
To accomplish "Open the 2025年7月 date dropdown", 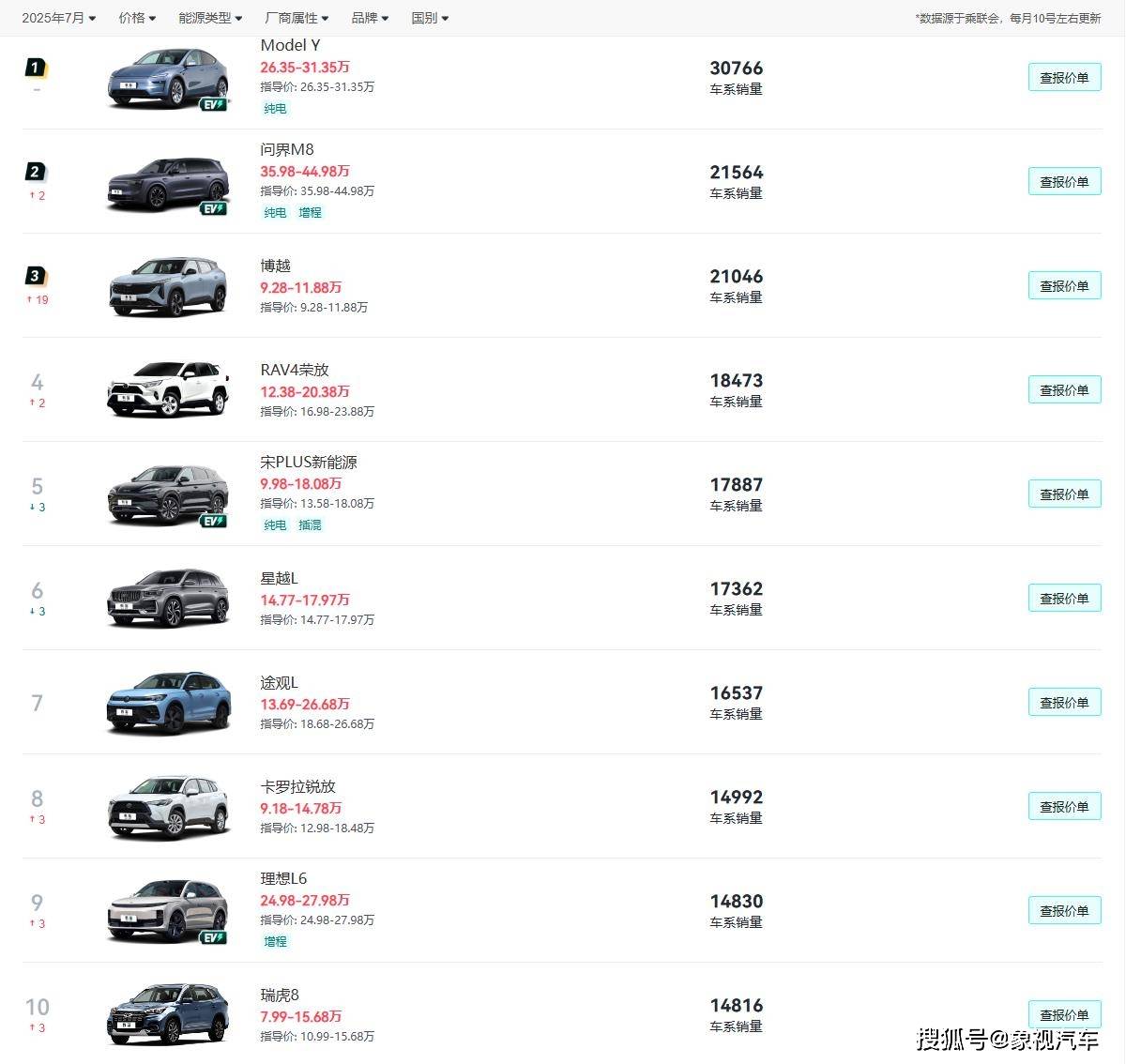I will (x=58, y=18).
